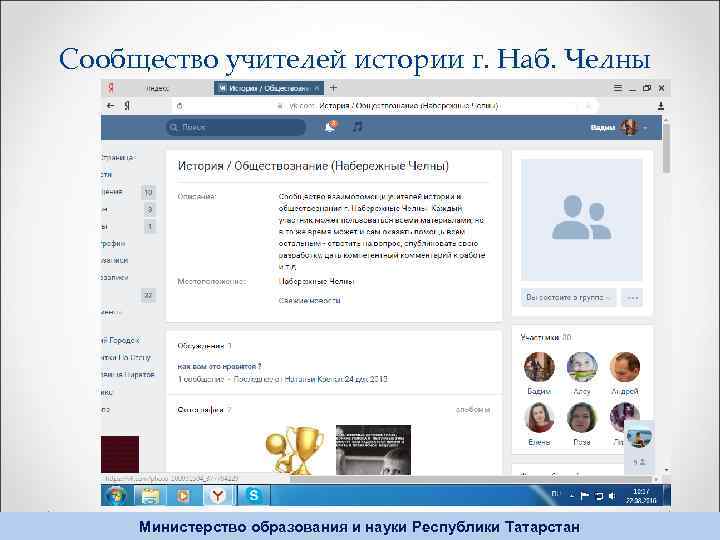Open the Фотографии section header
The height and width of the screenshot is (540, 720).
point(204,409)
